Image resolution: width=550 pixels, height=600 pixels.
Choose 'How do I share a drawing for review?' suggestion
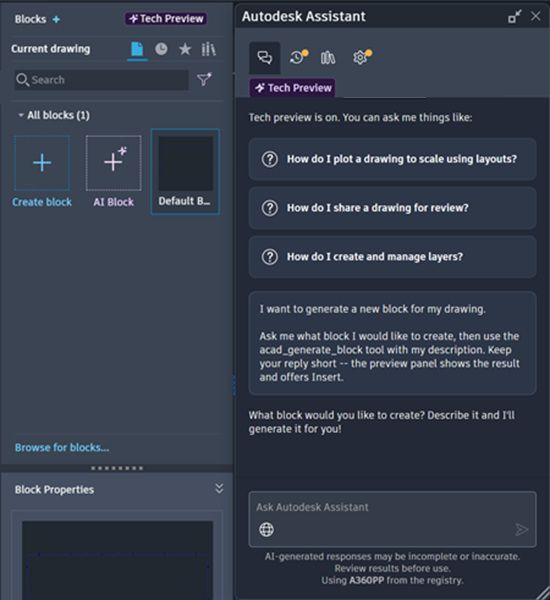pos(392,208)
